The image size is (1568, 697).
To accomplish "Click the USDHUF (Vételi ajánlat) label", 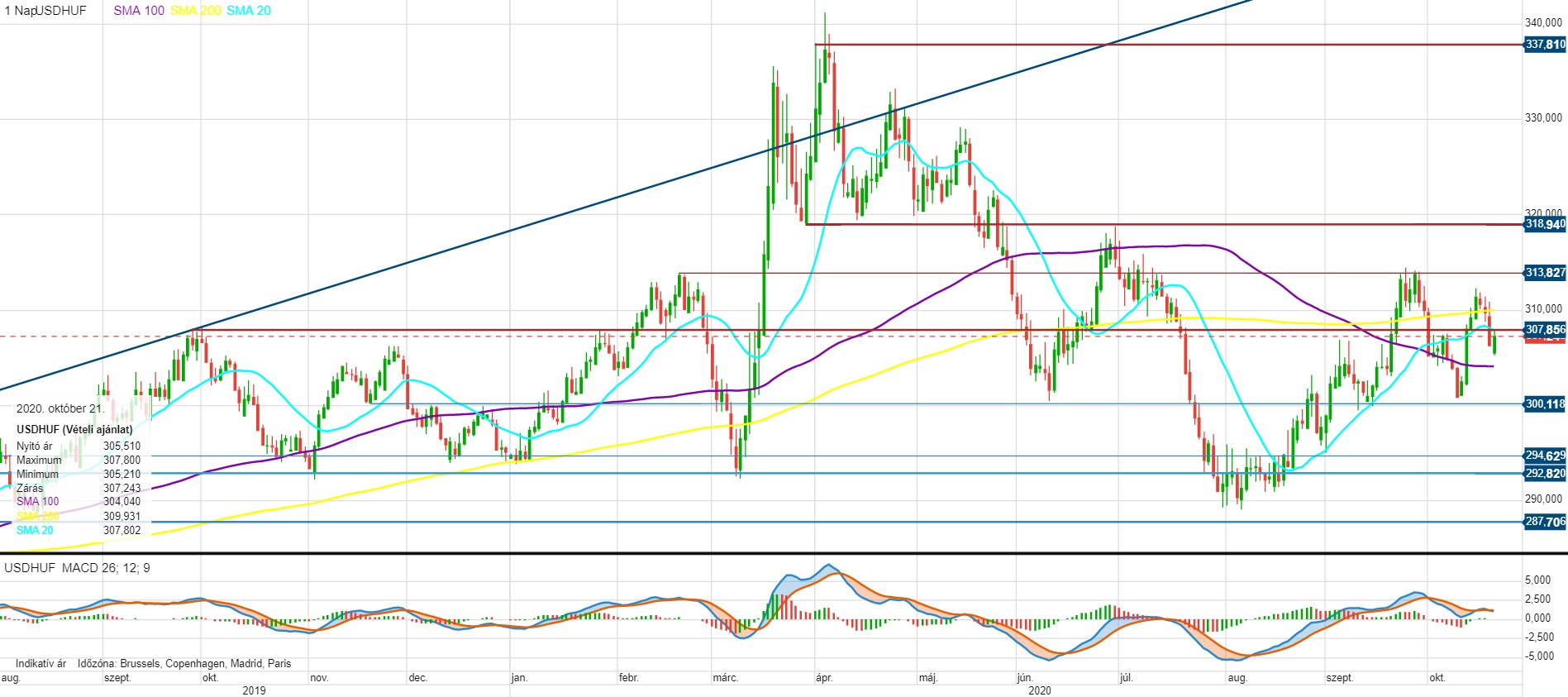I will point(74,429).
